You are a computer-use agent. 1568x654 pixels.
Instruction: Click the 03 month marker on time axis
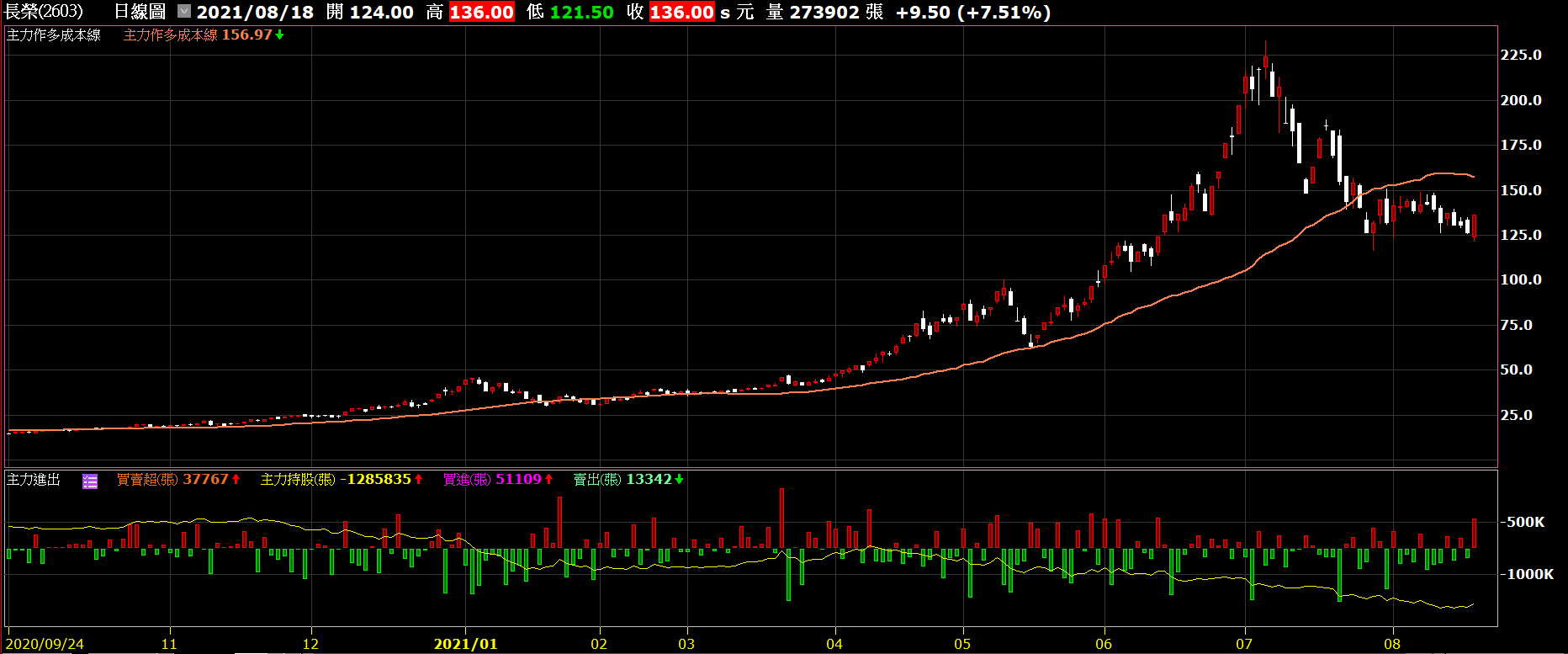coord(686,645)
